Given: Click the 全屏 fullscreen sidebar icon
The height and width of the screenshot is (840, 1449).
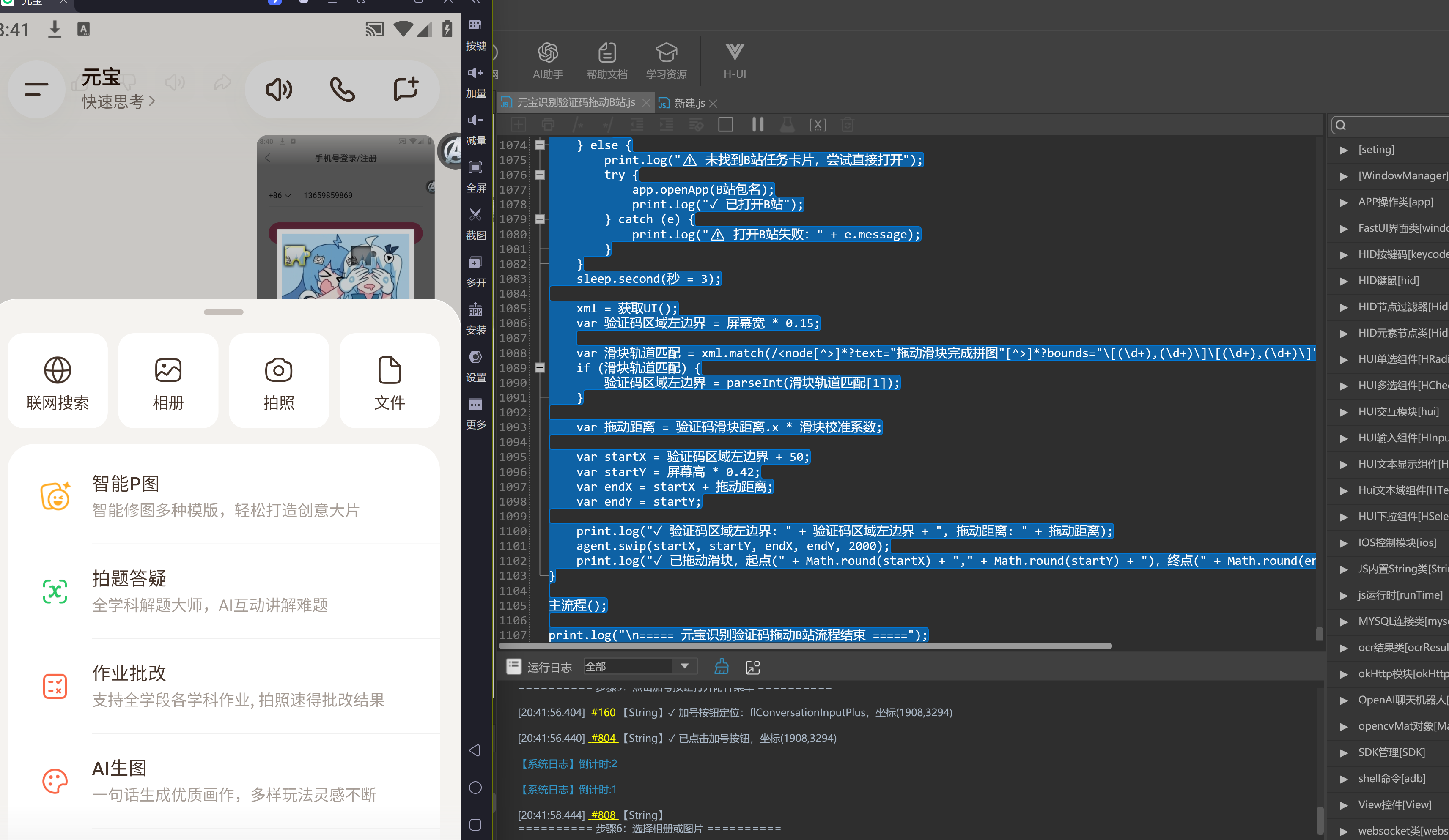Looking at the screenshot, I should tap(475, 177).
